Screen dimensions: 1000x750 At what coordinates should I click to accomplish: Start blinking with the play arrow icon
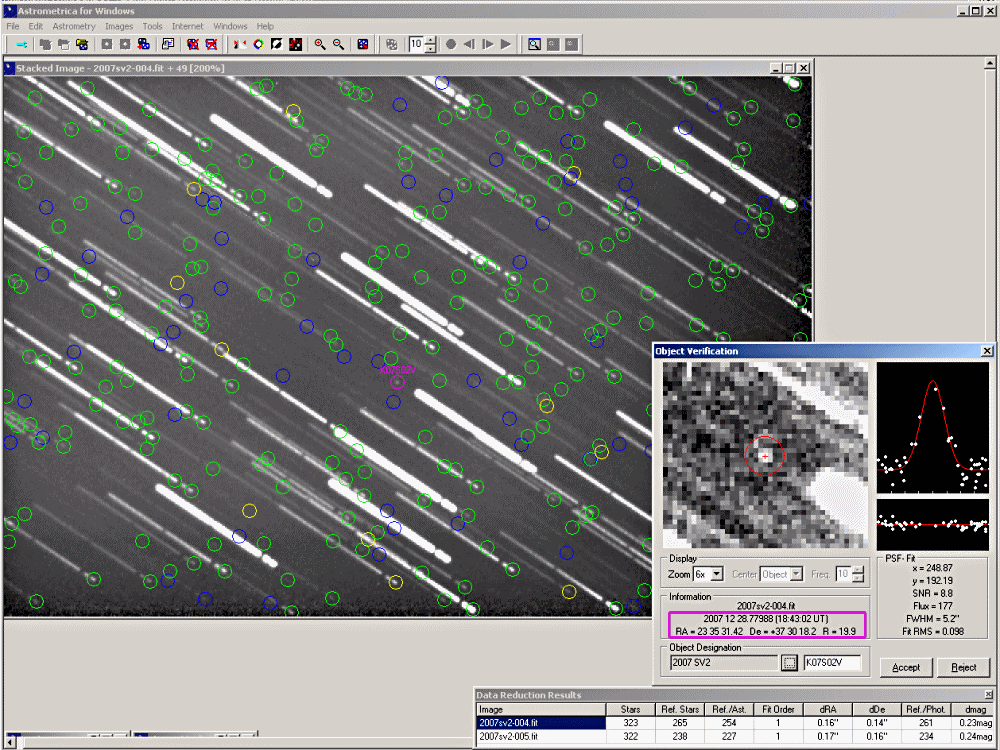(x=504, y=44)
